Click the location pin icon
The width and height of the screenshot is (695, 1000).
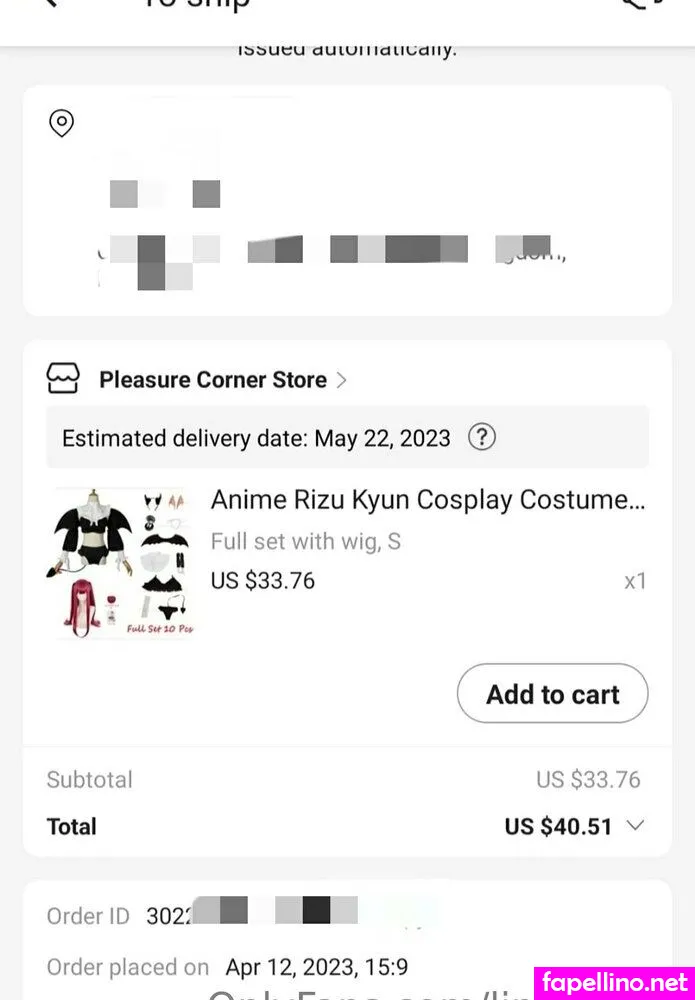click(x=62, y=123)
